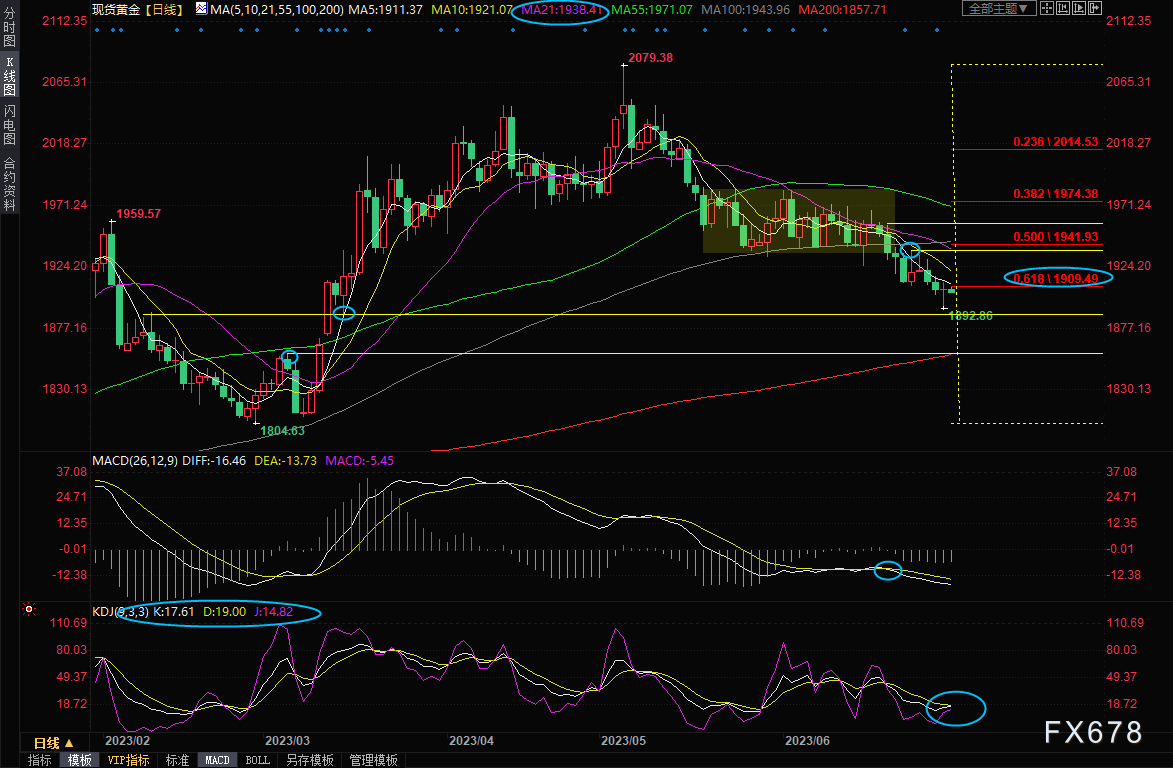1173x768 pixels.
Task: Open the 合约资料 sidebar view
Action: 10,184
